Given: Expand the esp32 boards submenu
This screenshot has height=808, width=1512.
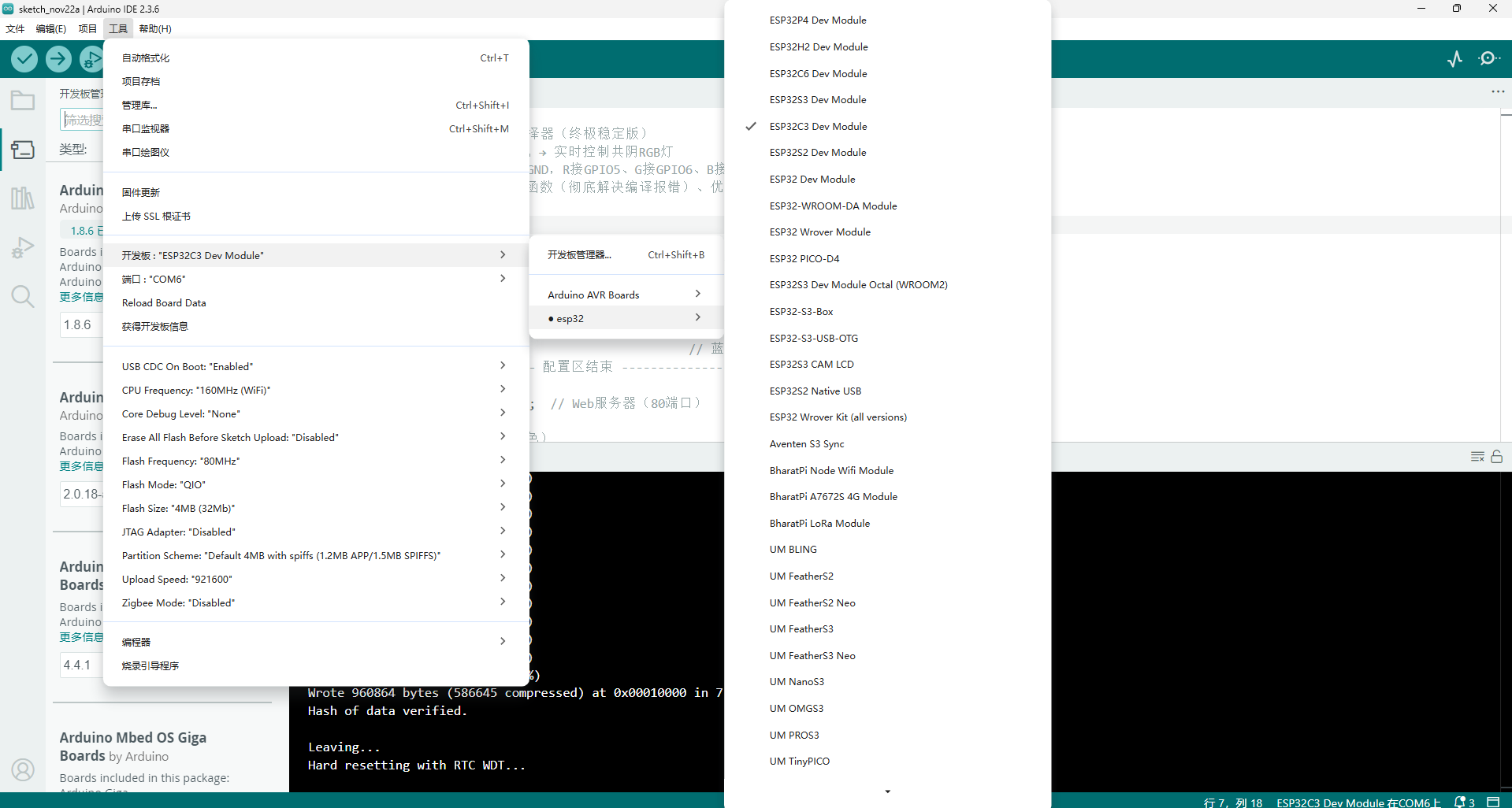Looking at the screenshot, I should 626,318.
